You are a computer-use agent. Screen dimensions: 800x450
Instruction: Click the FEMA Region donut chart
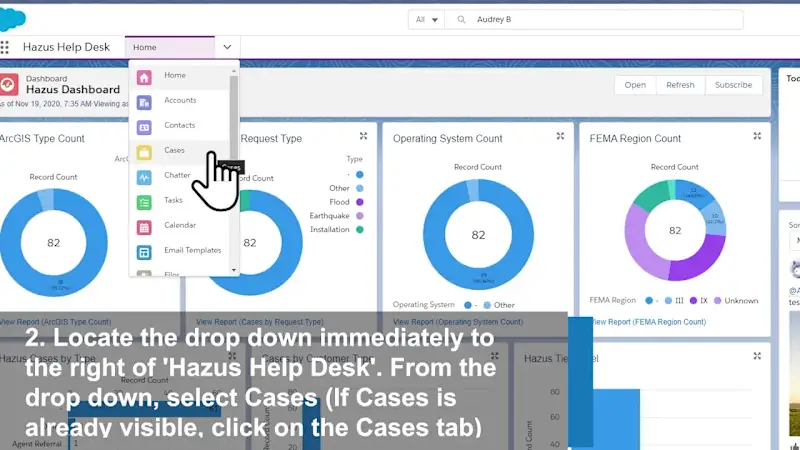point(675,230)
